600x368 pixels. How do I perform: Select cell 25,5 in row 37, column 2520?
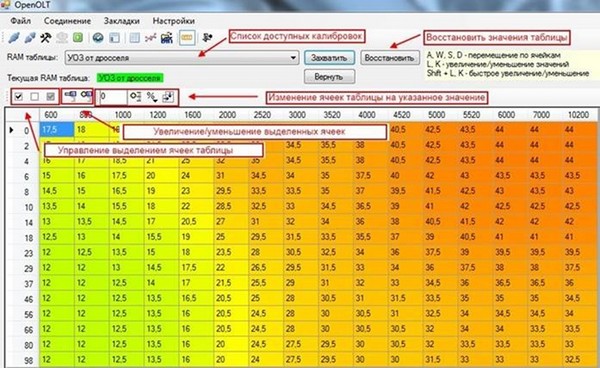click(266, 283)
